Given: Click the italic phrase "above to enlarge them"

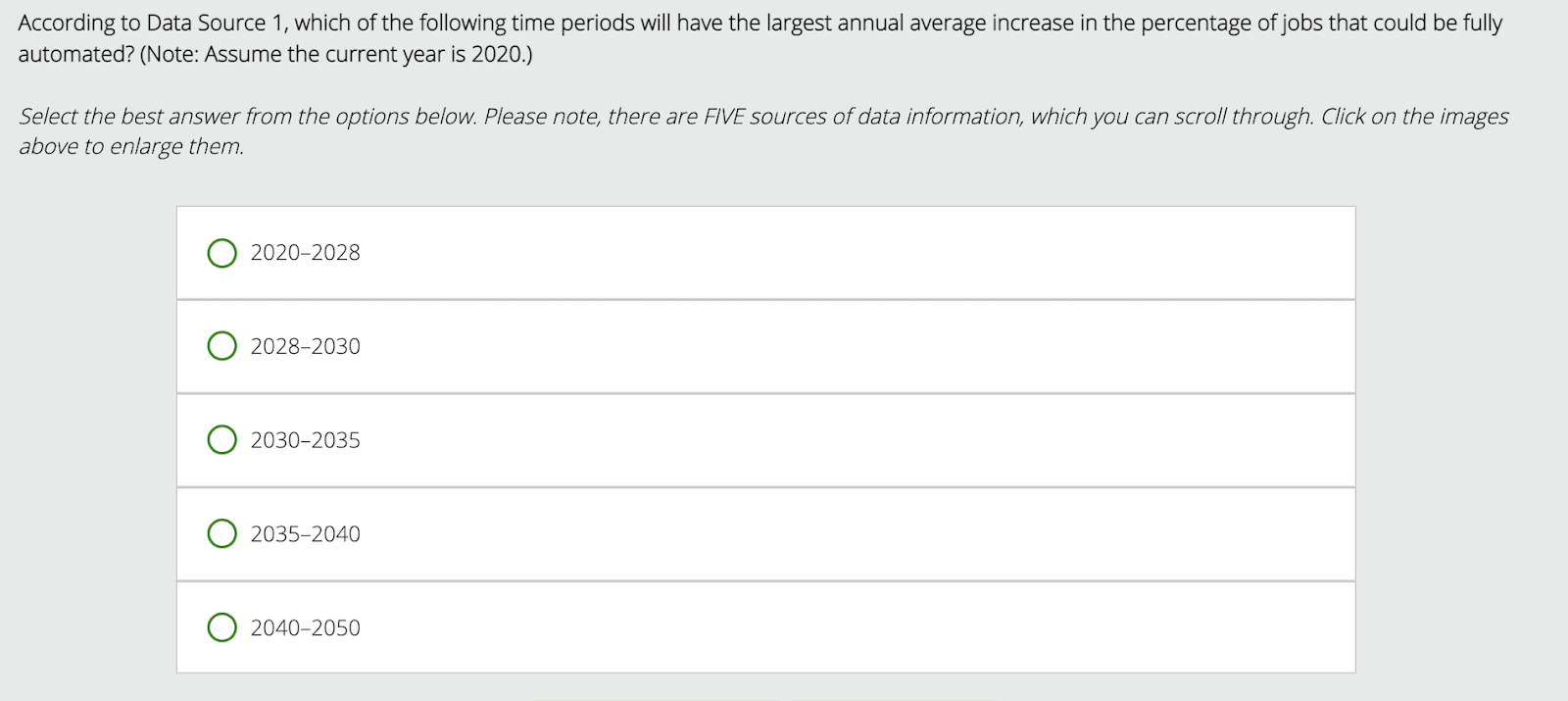Looking at the screenshot, I should (130, 147).
